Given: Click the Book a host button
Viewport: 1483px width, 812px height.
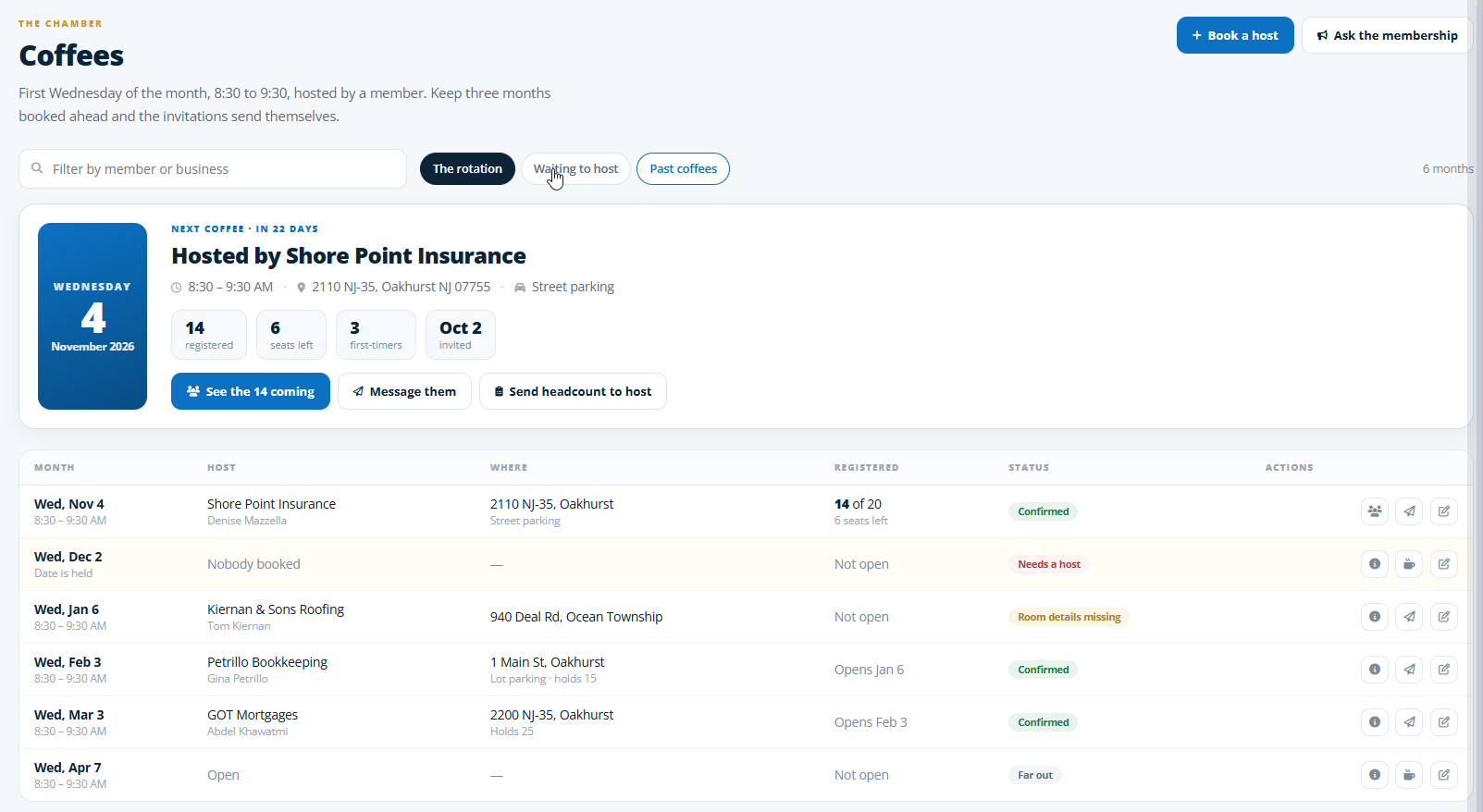Looking at the screenshot, I should [x=1235, y=35].
